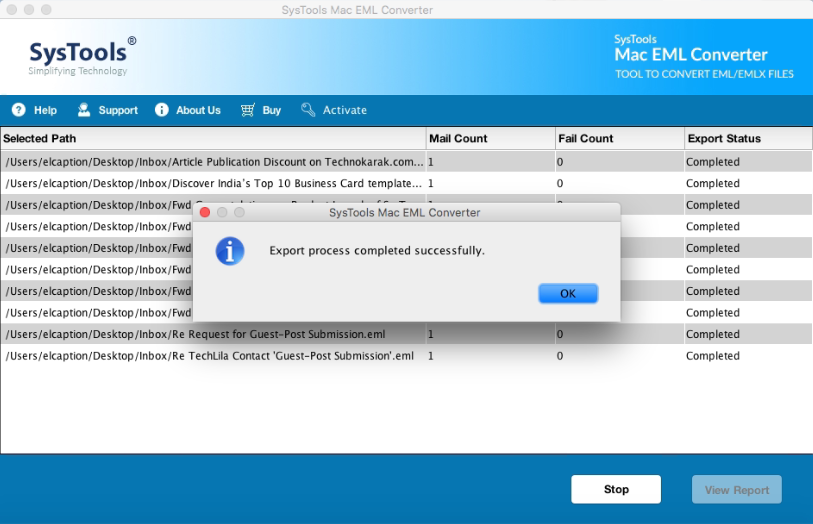Screen dimensions: 813x524
Task: Open the Help menu item
Action: (45, 110)
